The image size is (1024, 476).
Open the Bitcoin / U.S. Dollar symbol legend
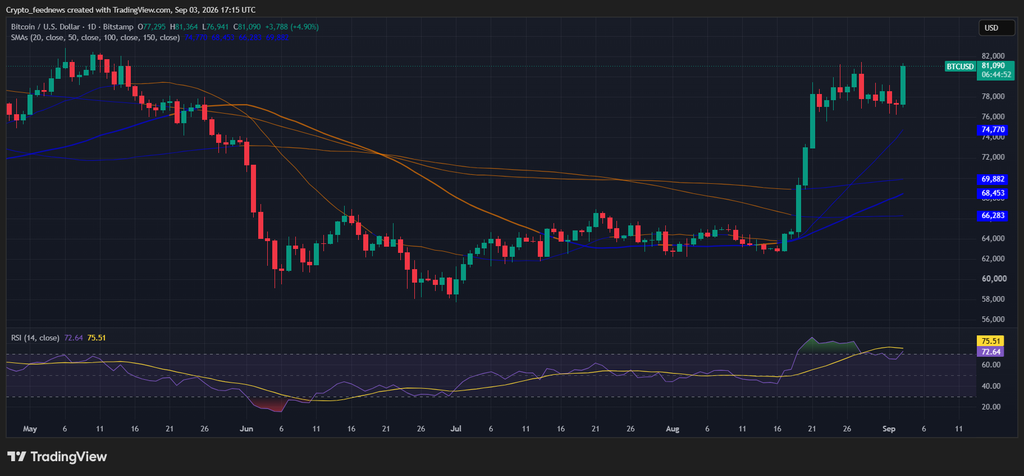72,27
